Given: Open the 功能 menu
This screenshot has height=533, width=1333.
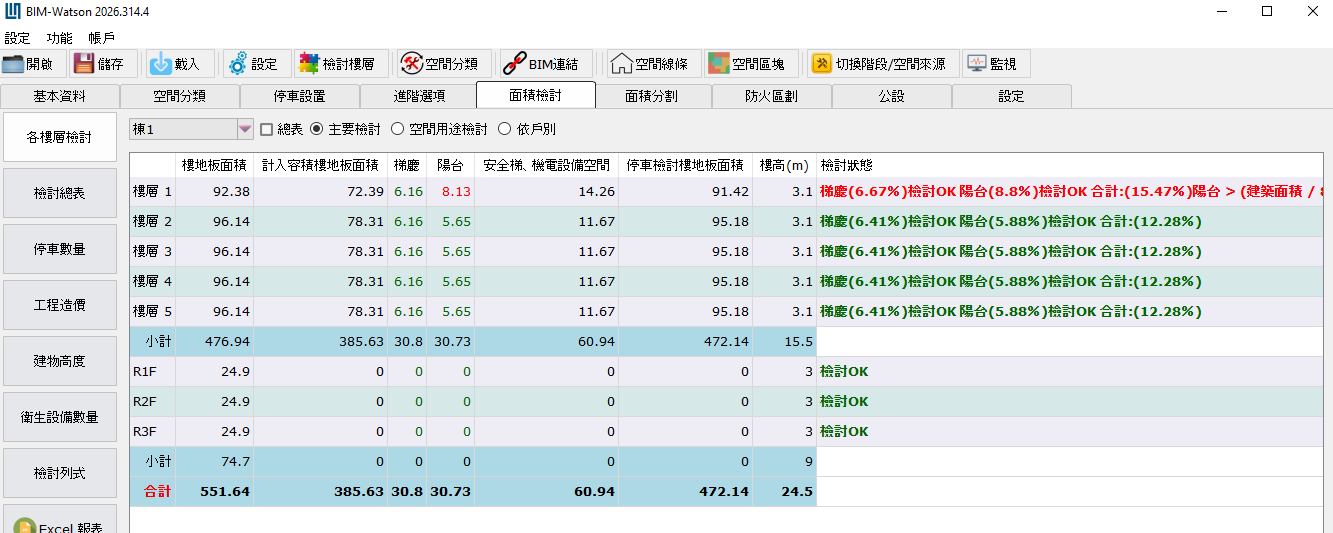Looking at the screenshot, I should point(60,37).
